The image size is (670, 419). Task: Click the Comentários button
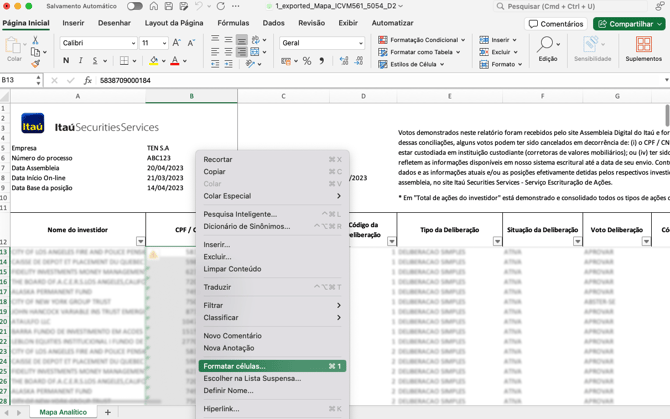coord(556,24)
